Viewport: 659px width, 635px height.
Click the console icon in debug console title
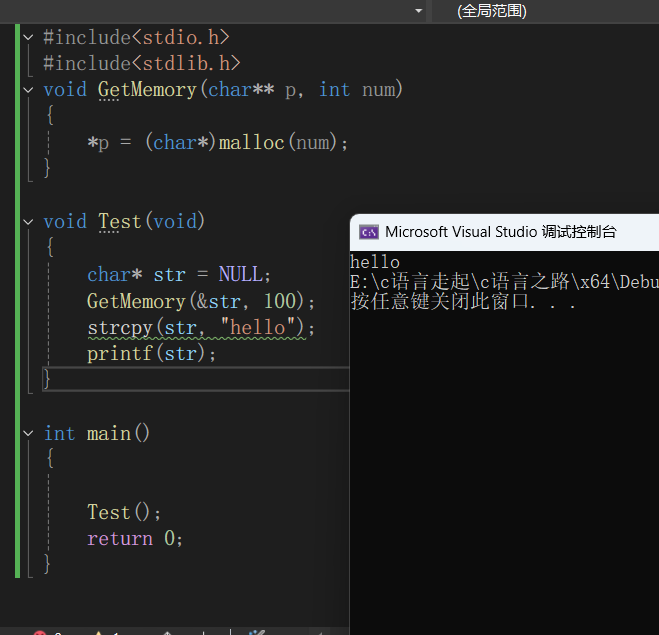coord(369,232)
